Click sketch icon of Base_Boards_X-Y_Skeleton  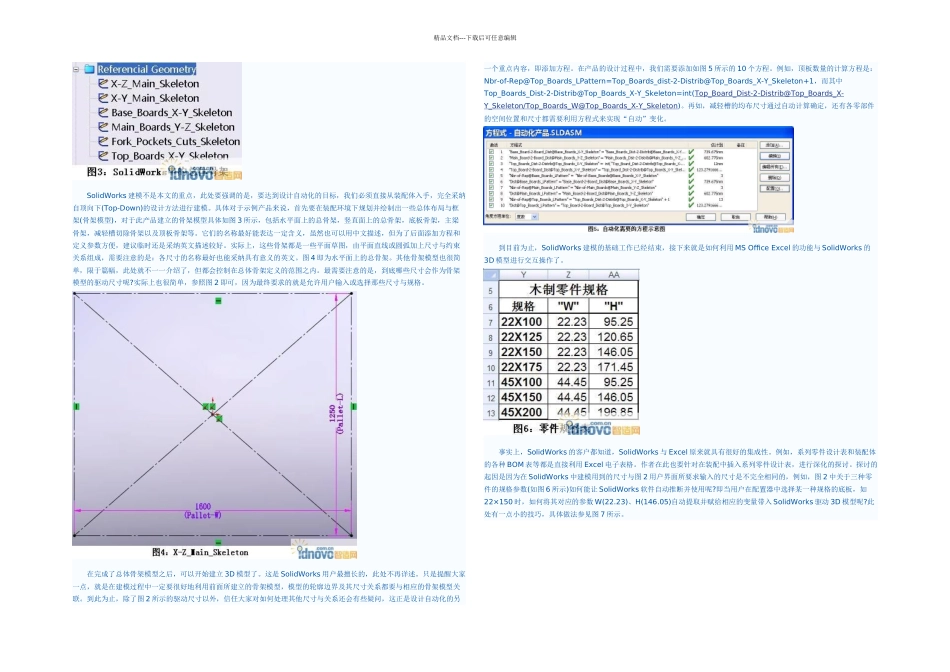point(103,113)
